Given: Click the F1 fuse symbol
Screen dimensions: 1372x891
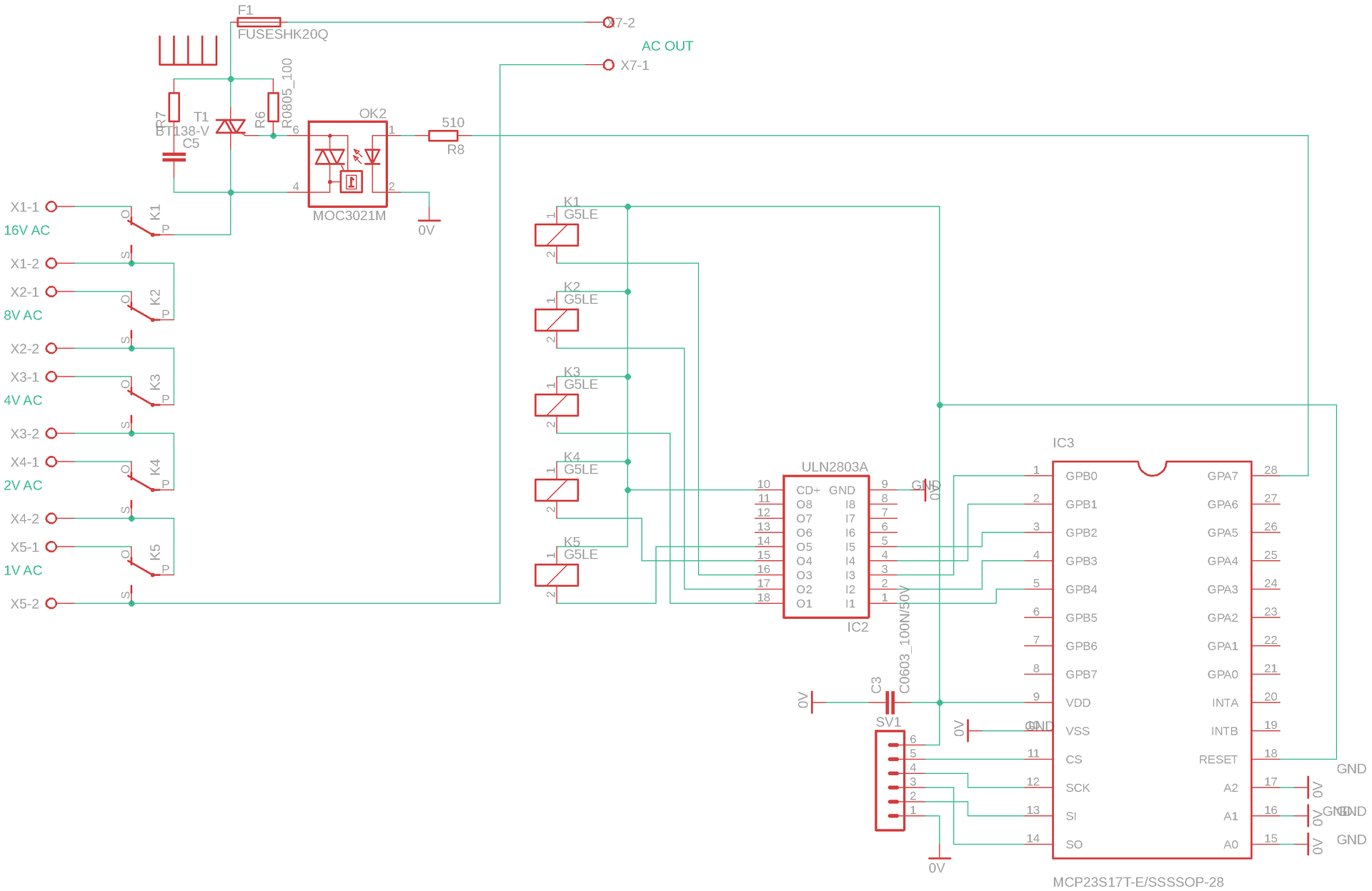Looking at the screenshot, I should 259,22.
